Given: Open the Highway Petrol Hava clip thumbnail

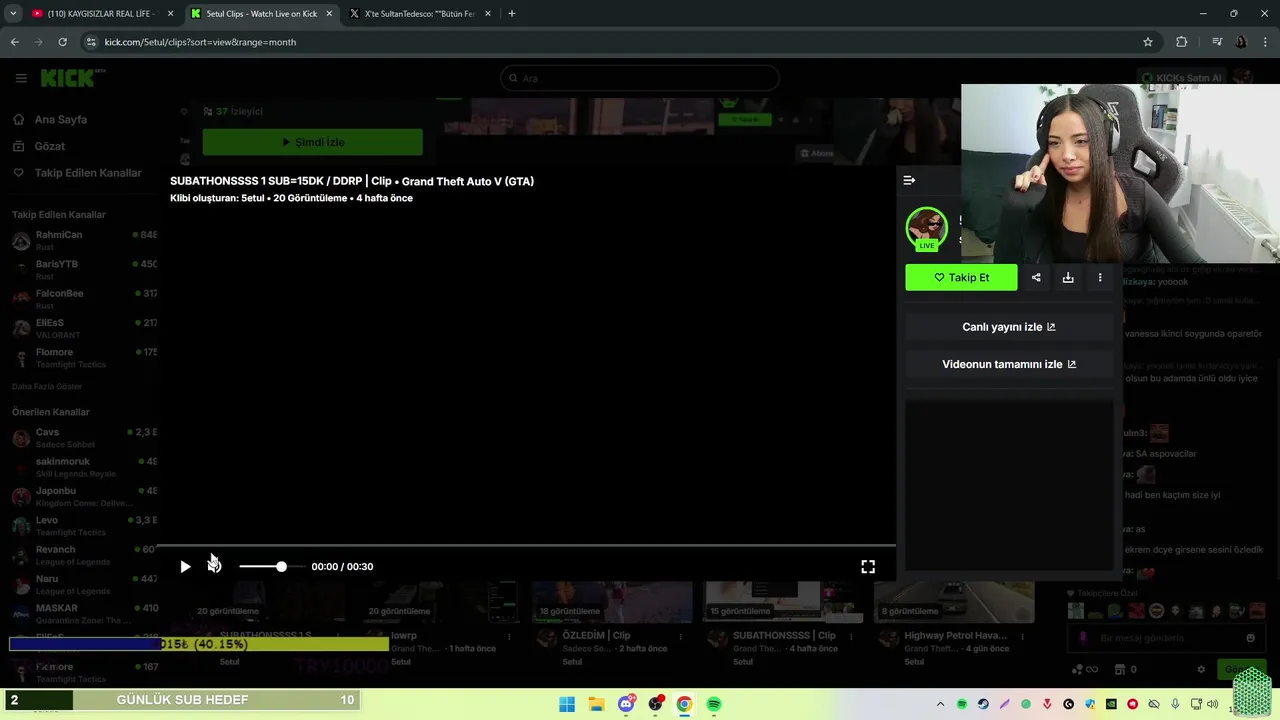Looking at the screenshot, I should tap(953, 602).
